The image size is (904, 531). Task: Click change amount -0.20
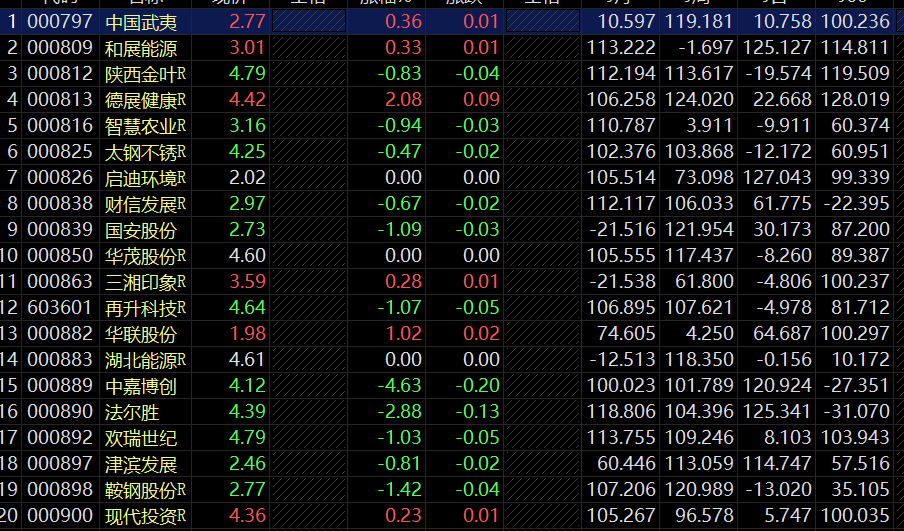tap(477, 386)
